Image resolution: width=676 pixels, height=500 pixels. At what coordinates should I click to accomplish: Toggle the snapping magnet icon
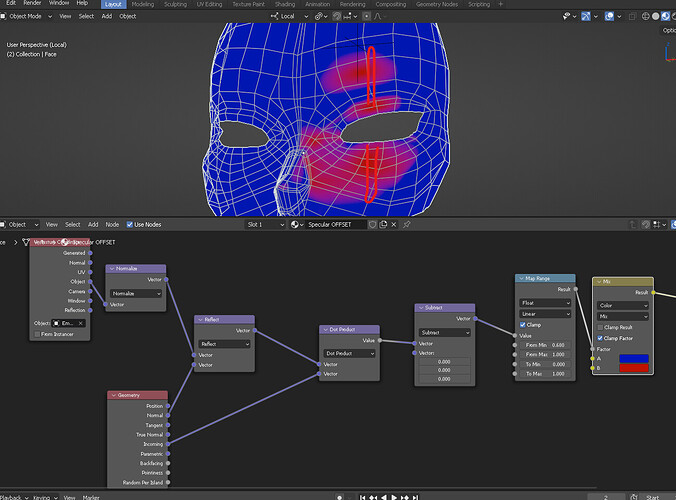337,16
